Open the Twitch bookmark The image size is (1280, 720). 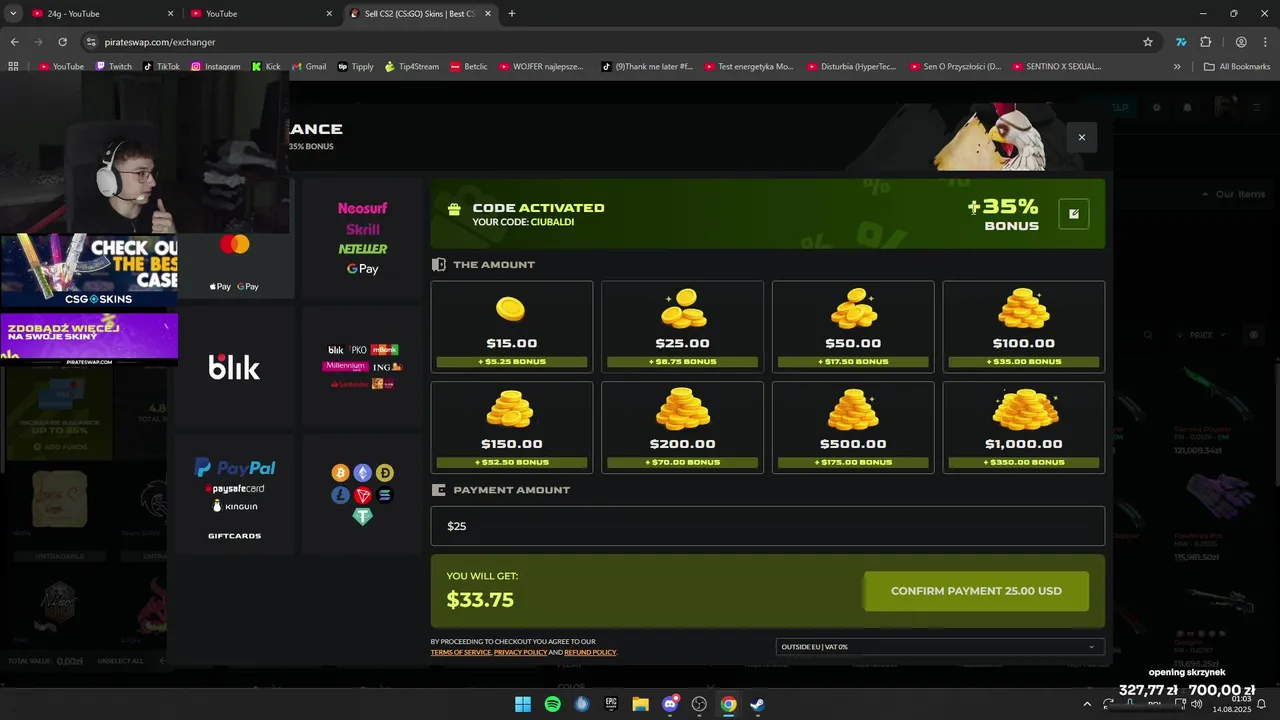point(113,66)
